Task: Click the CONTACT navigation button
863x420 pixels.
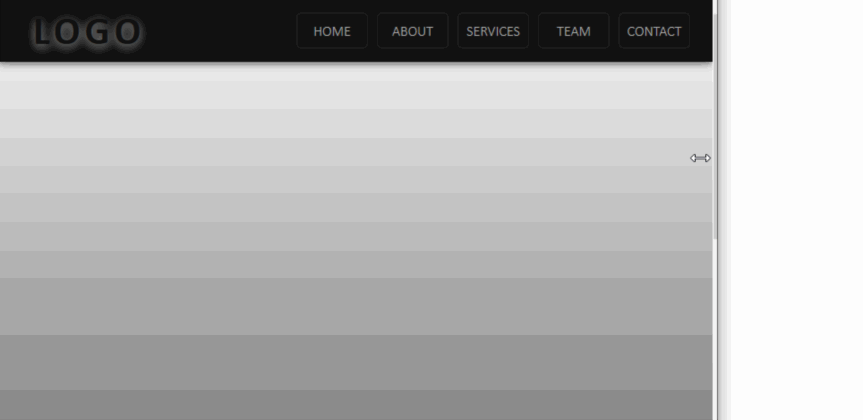Action: [654, 31]
